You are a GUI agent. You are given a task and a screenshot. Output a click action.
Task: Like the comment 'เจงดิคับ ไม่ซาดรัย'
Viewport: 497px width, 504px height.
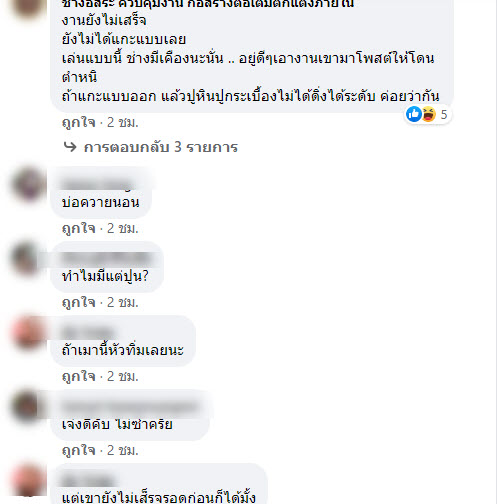click(x=79, y=450)
